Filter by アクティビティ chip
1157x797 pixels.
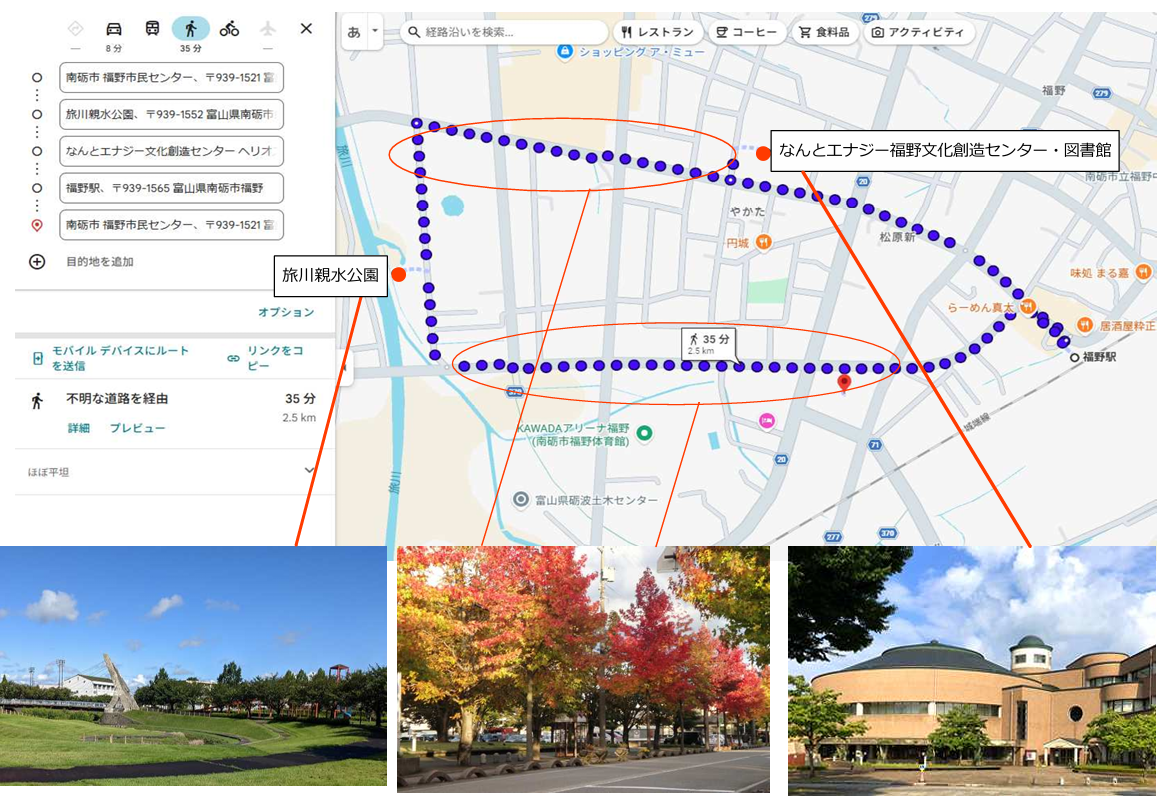point(919,32)
